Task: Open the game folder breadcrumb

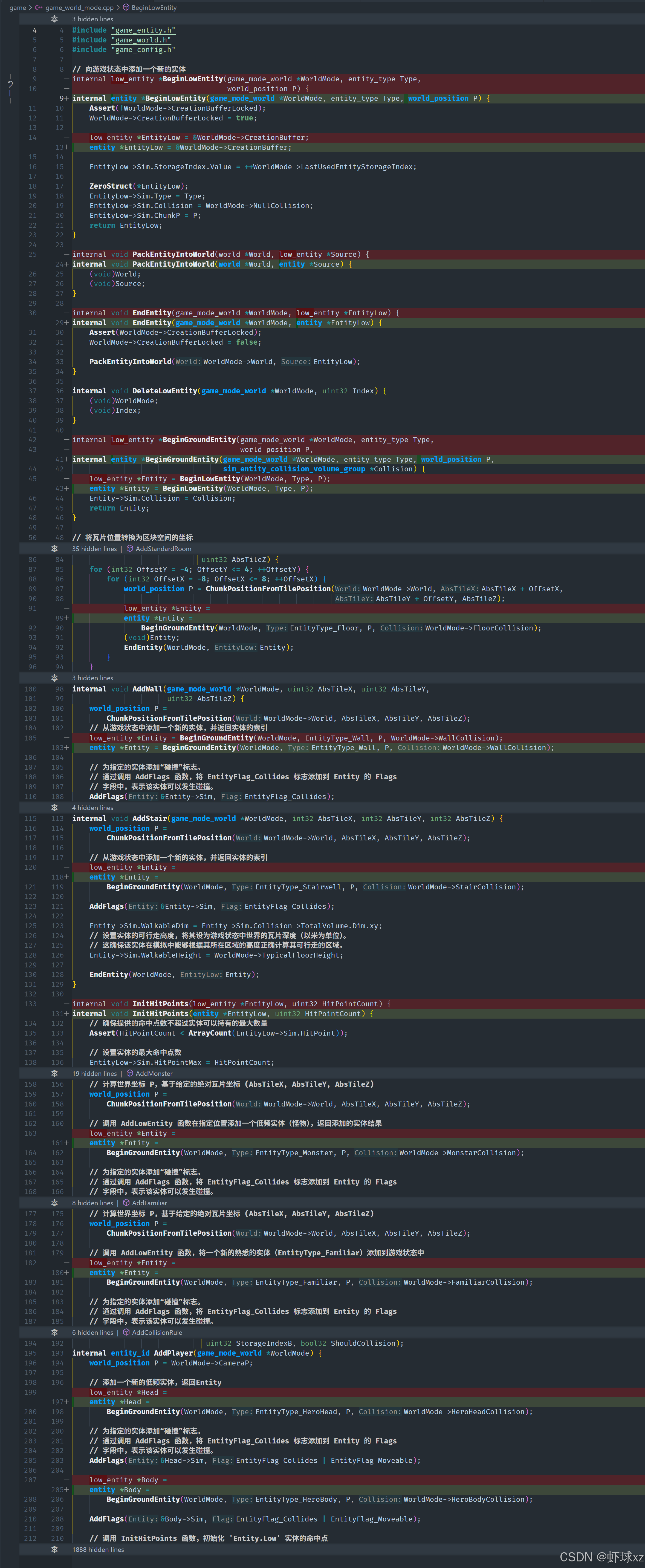Action: [18, 7]
